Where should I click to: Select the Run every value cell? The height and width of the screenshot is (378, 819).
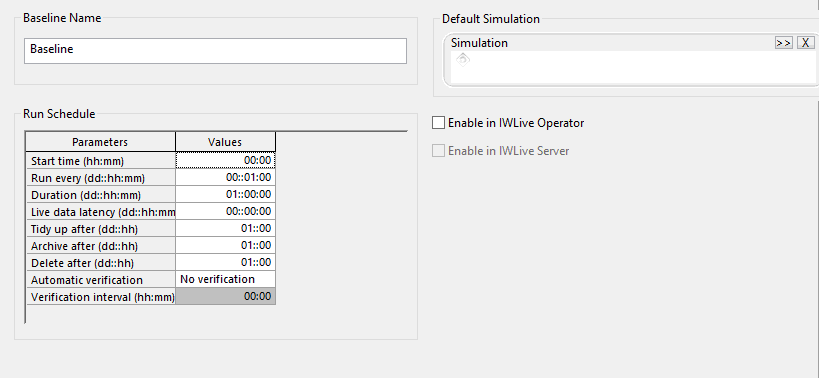coord(226,178)
